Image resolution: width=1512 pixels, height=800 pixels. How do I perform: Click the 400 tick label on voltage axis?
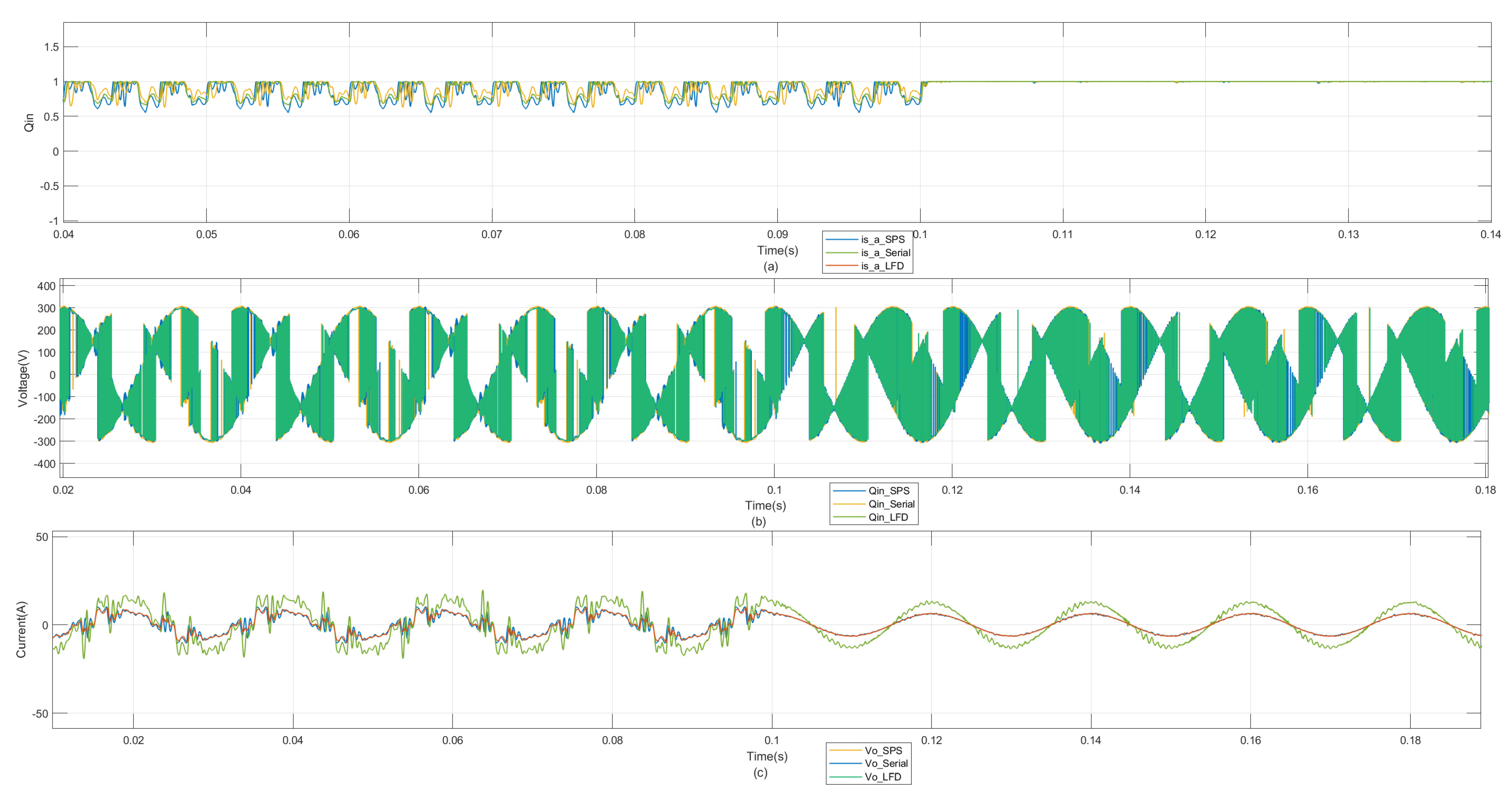pyautogui.click(x=46, y=286)
